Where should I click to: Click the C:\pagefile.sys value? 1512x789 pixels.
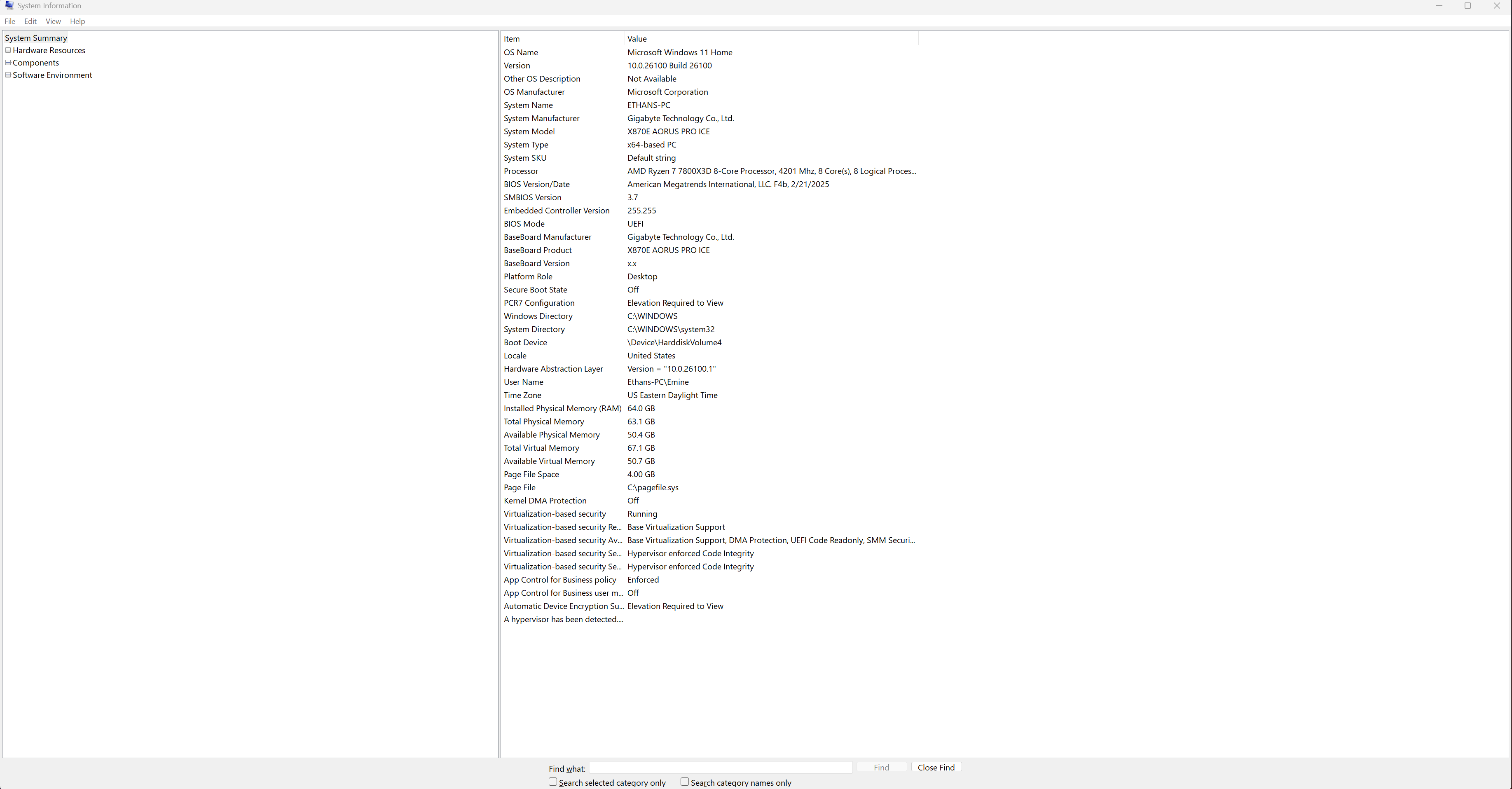pyautogui.click(x=653, y=488)
